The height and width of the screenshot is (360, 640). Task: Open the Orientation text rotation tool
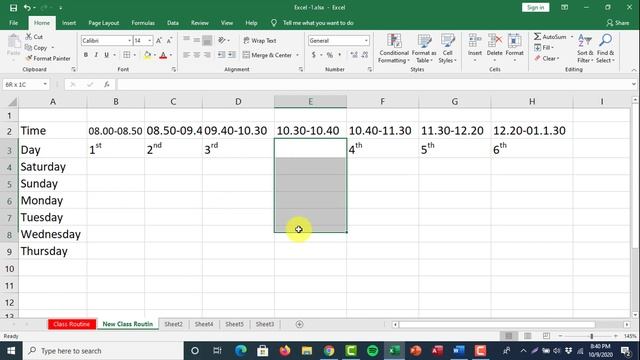(x=222, y=40)
